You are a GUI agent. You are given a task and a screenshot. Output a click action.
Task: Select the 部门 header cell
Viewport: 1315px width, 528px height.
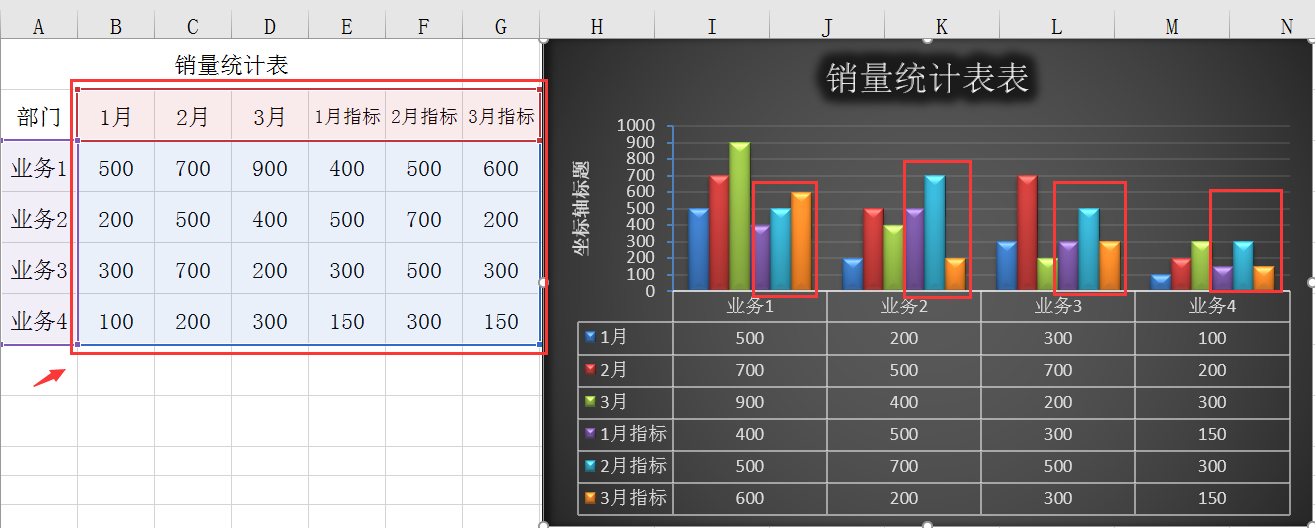click(x=39, y=116)
